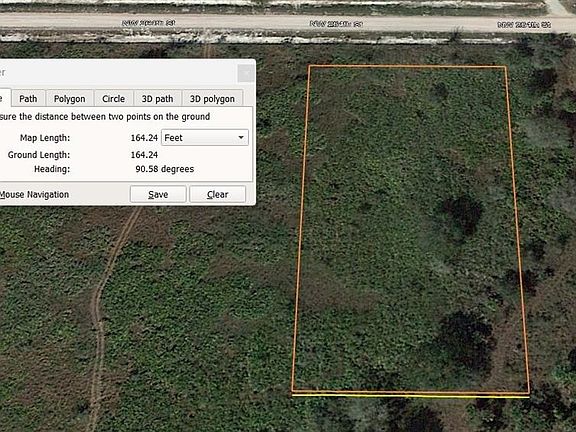Select the 3D polygon tab

pyautogui.click(x=212, y=98)
